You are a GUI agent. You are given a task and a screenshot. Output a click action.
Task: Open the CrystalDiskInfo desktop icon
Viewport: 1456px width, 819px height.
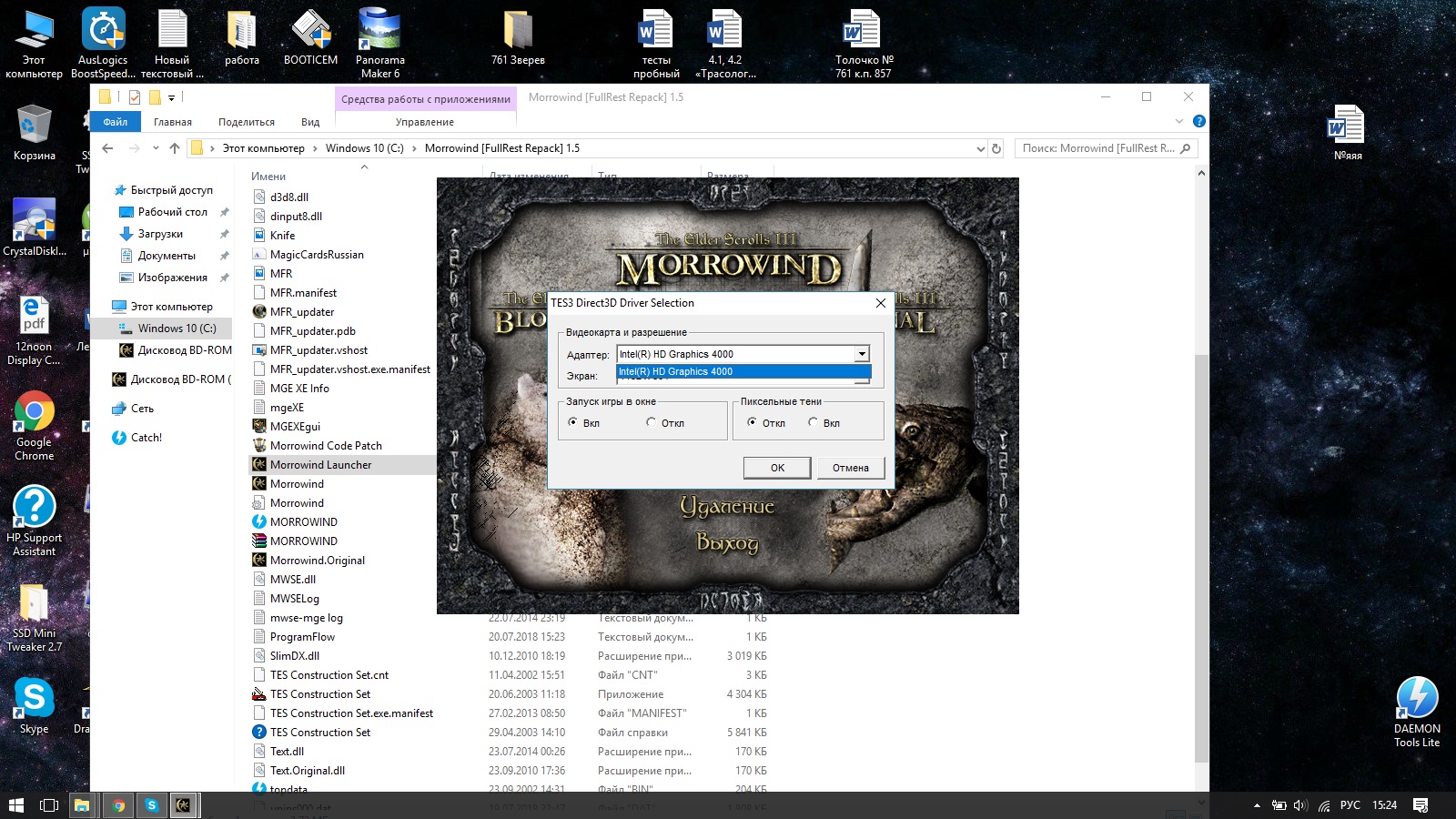(35, 227)
